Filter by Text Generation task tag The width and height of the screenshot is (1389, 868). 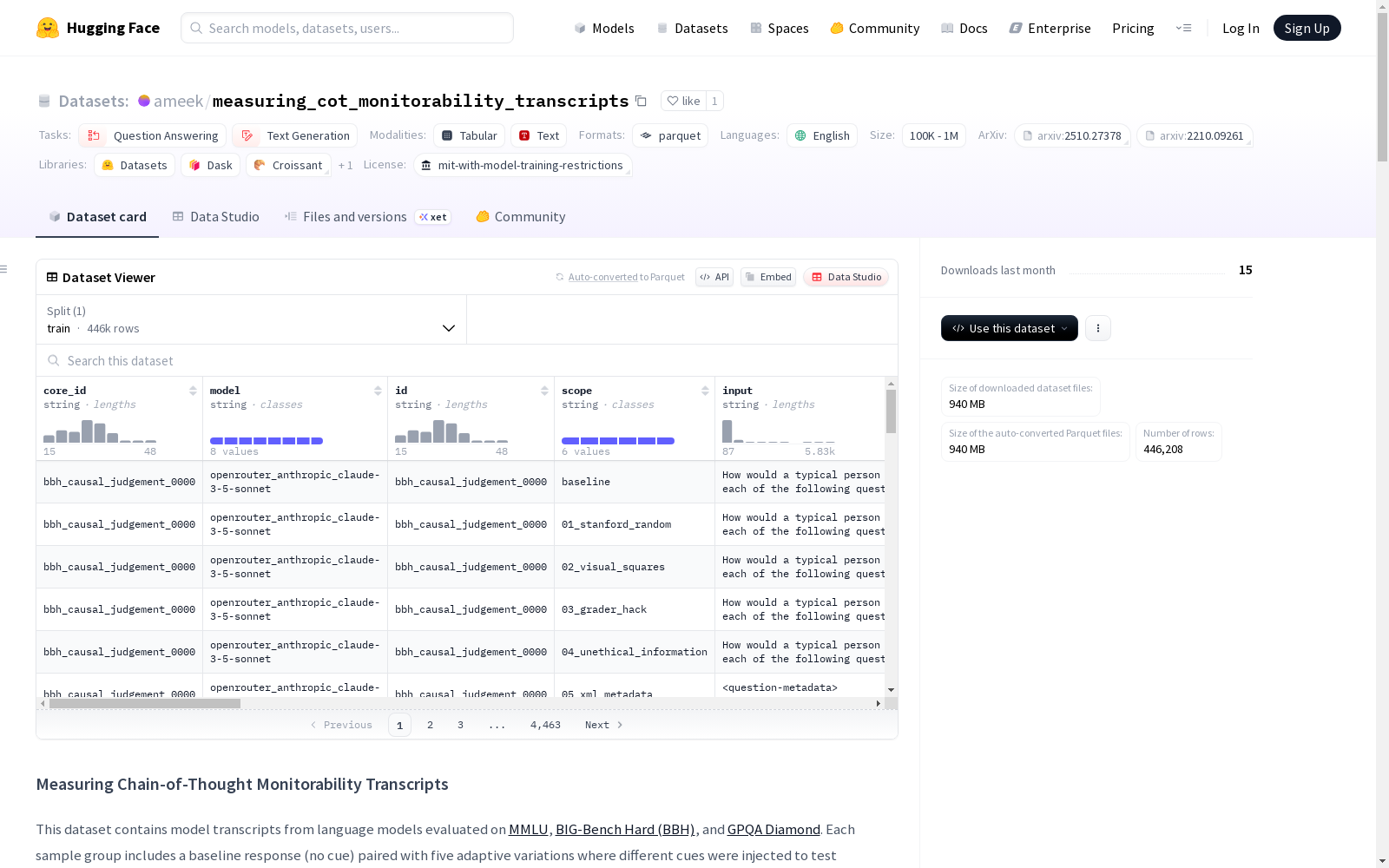click(295, 135)
